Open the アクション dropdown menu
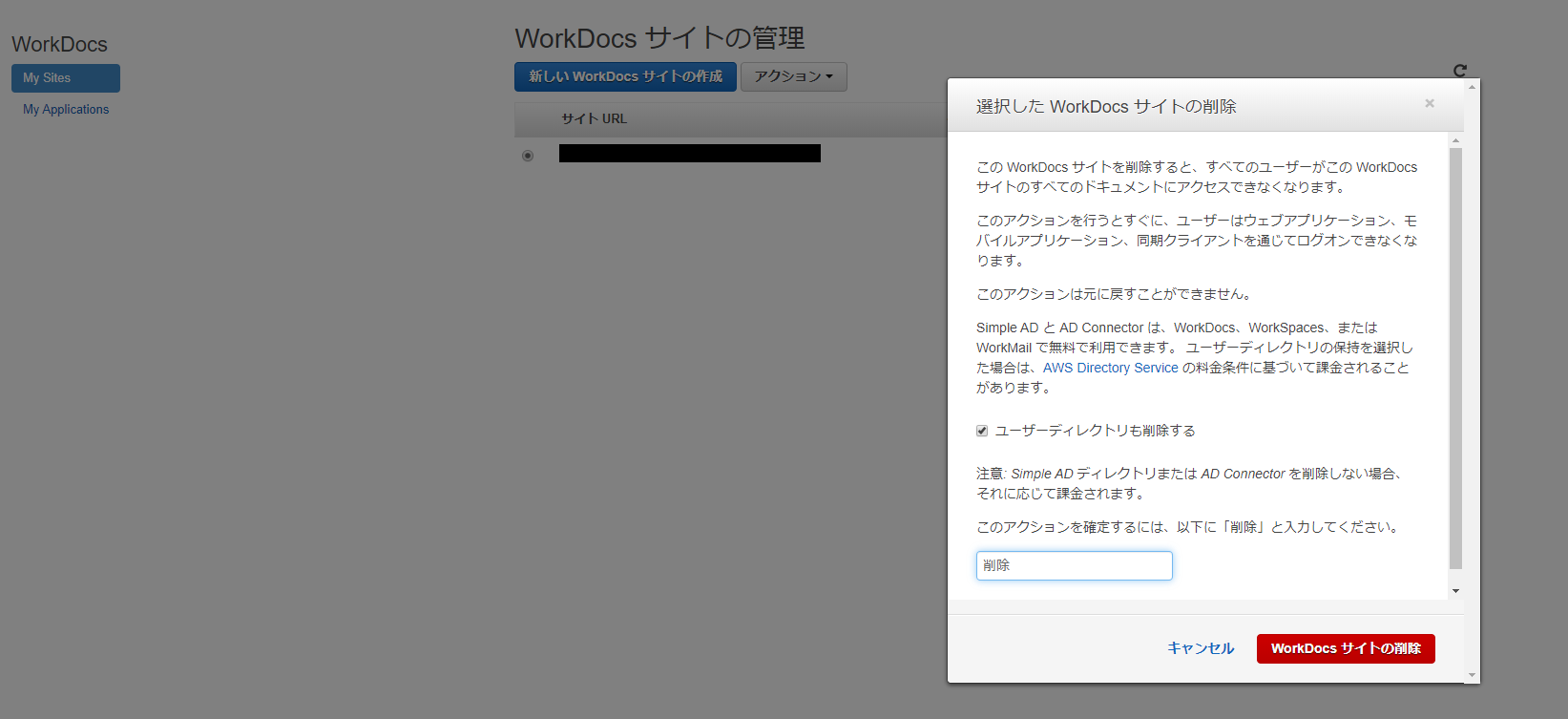The image size is (1568, 719). (794, 76)
